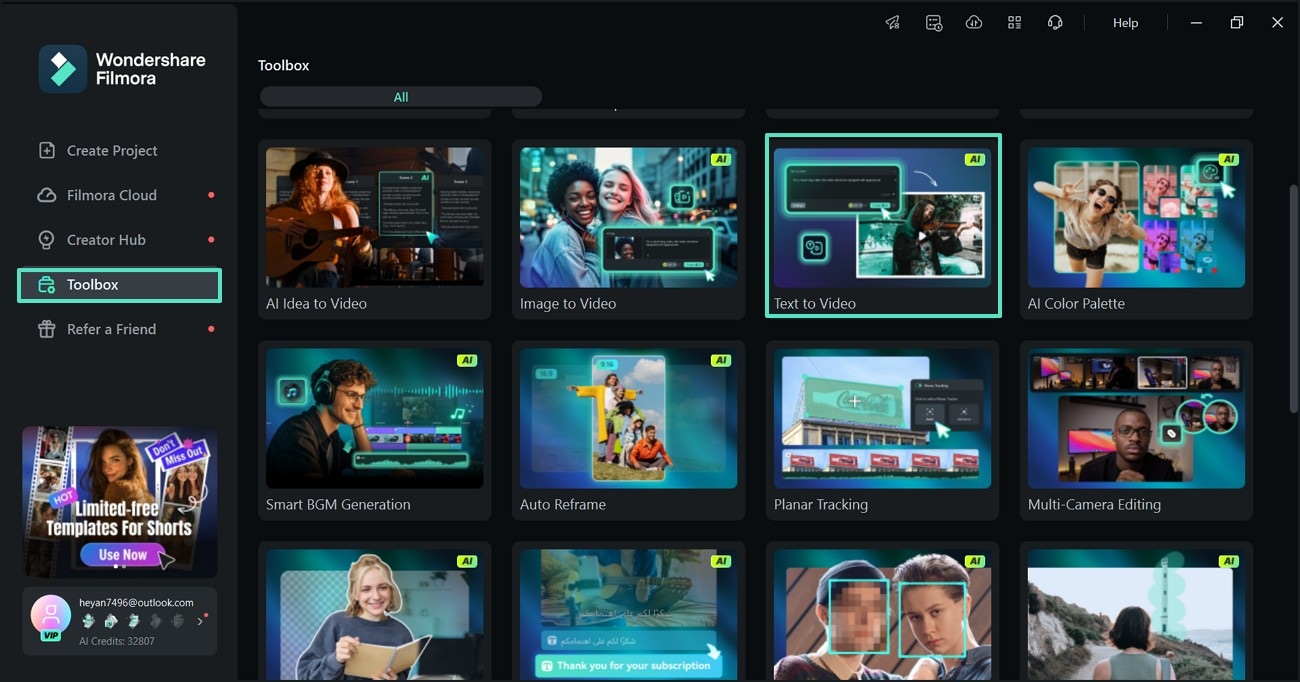The width and height of the screenshot is (1300, 682).
Task: Launch the Image to Video tool
Action: pyautogui.click(x=629, y=229)
